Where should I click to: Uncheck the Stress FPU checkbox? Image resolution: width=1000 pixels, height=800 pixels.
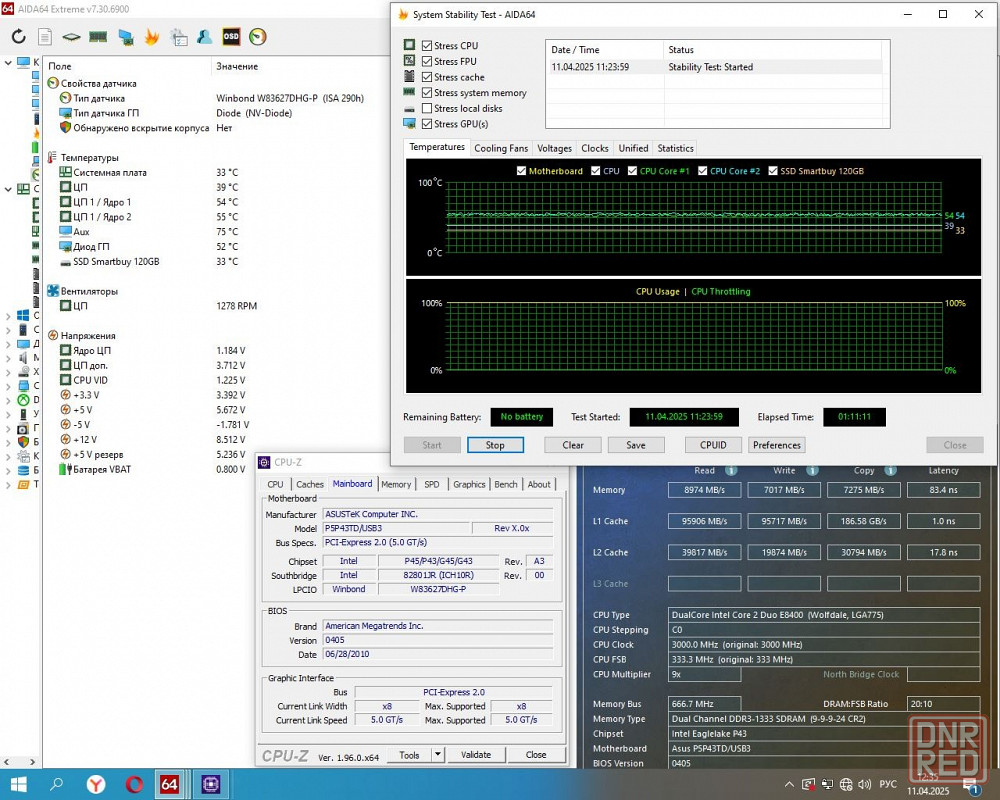pyautogui.click(x=427, y=61)
